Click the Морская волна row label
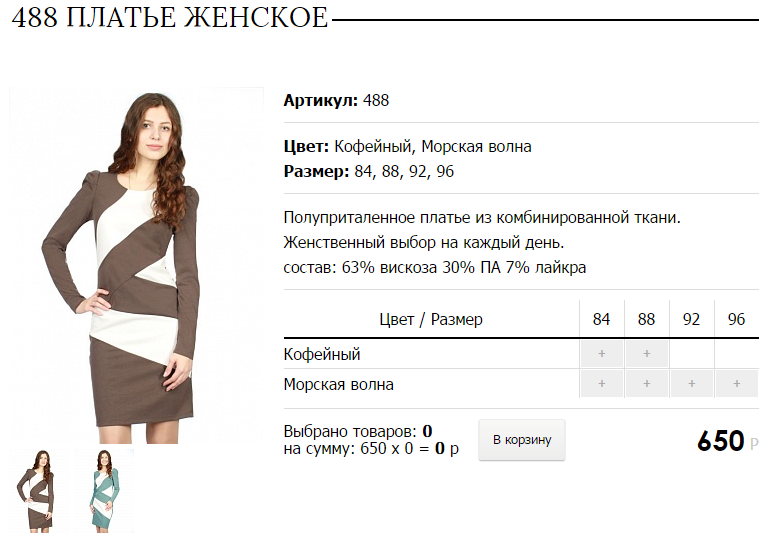 [x=339, y=384]
